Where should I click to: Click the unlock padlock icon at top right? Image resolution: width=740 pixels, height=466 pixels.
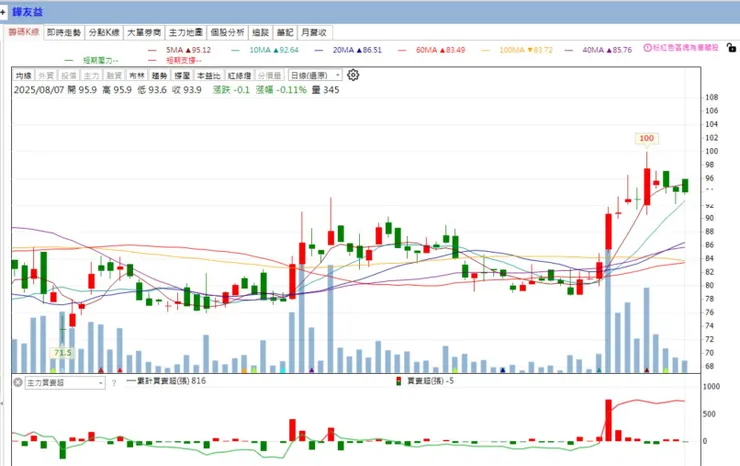[731, 47]
